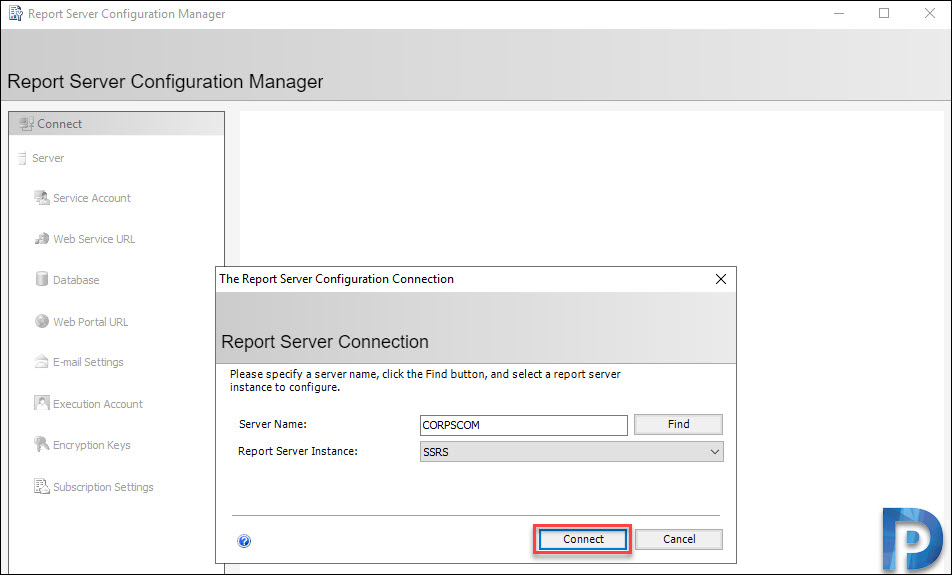Click the Database cylinder icon

click(41, 279)
